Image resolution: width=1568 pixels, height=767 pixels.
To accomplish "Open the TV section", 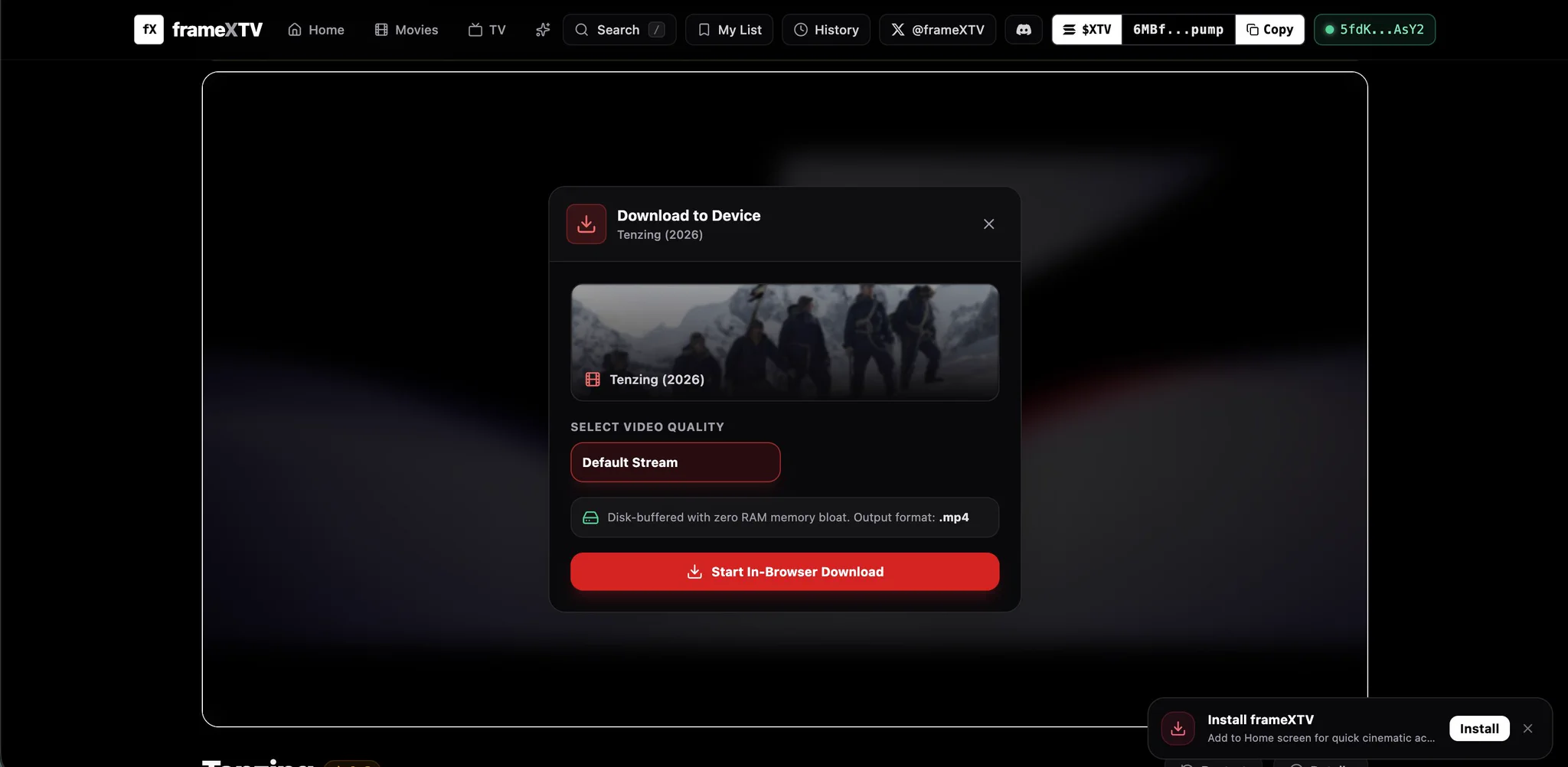I will point(487,29).
